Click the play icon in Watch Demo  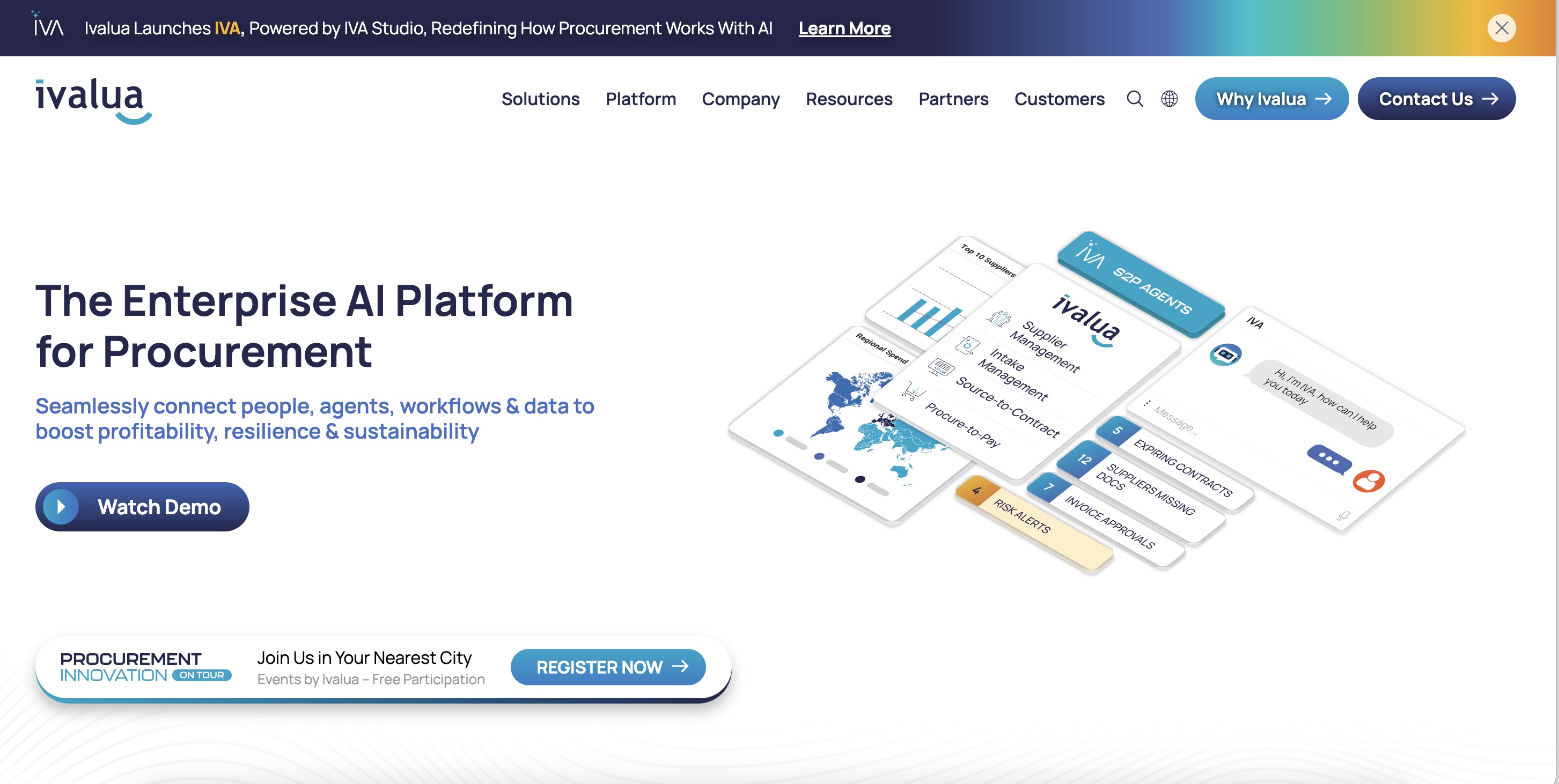click(x=61, y=507)
